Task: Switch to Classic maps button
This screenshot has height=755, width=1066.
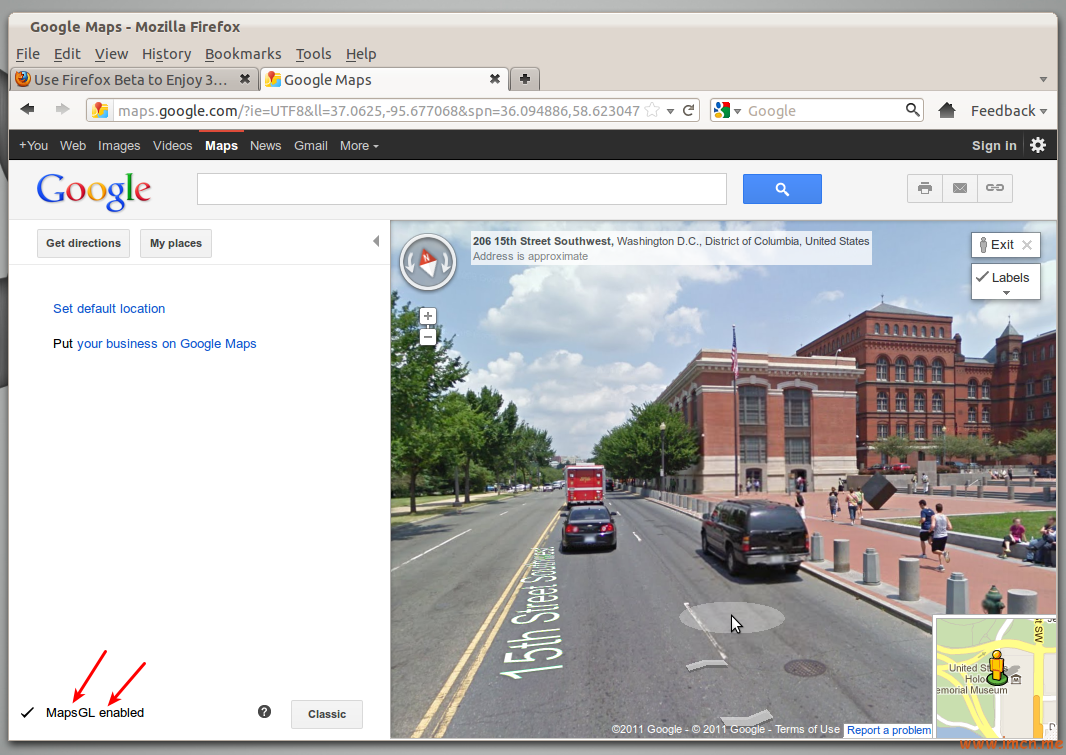Action: [326, 714]
